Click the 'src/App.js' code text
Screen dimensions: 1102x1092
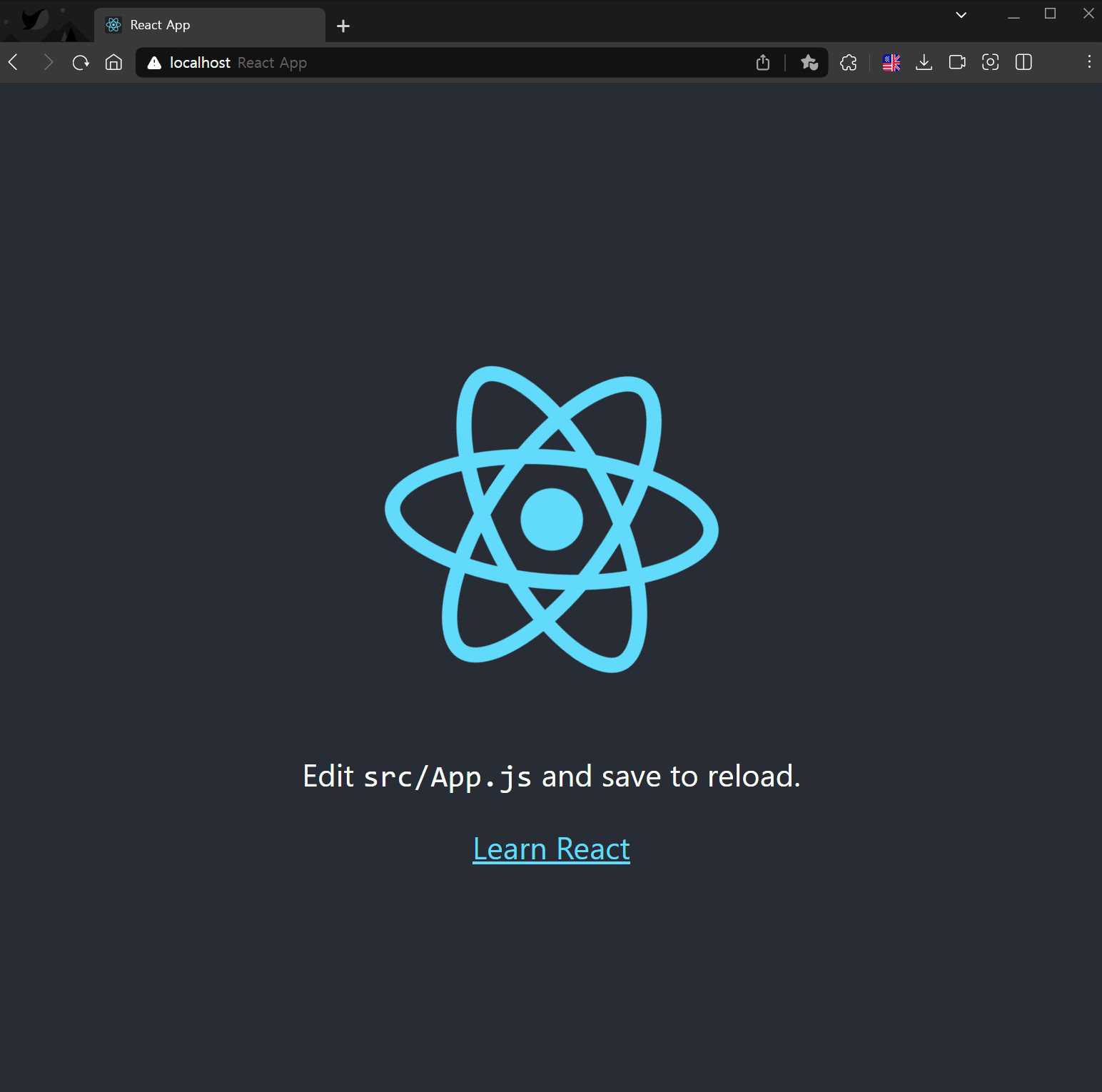coord(448,777)
